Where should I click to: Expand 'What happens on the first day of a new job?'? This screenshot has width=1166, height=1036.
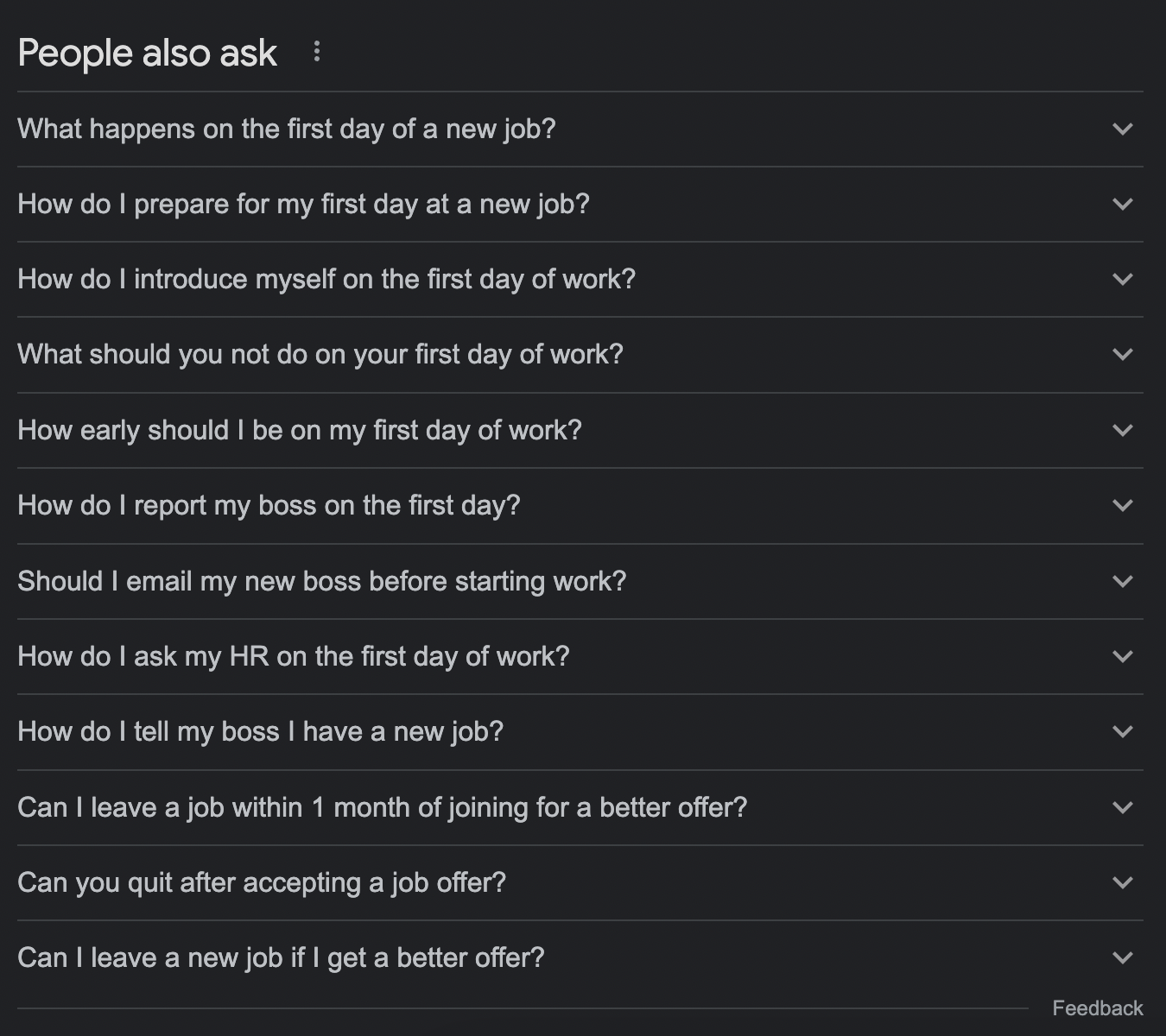tap(1122, 129)
